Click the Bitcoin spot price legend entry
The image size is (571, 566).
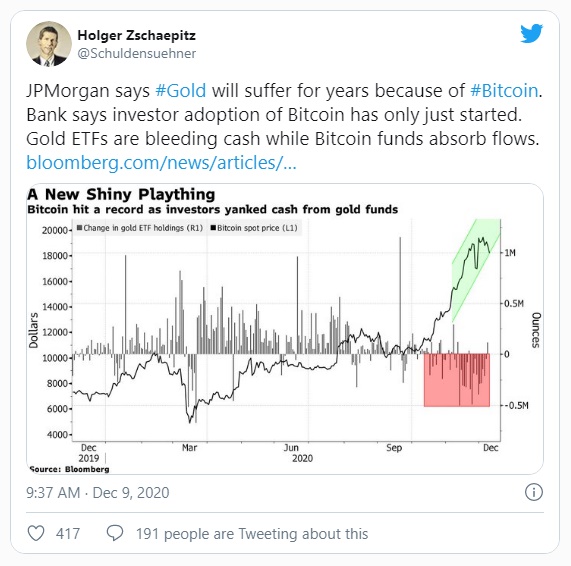(x=254, y=228)
